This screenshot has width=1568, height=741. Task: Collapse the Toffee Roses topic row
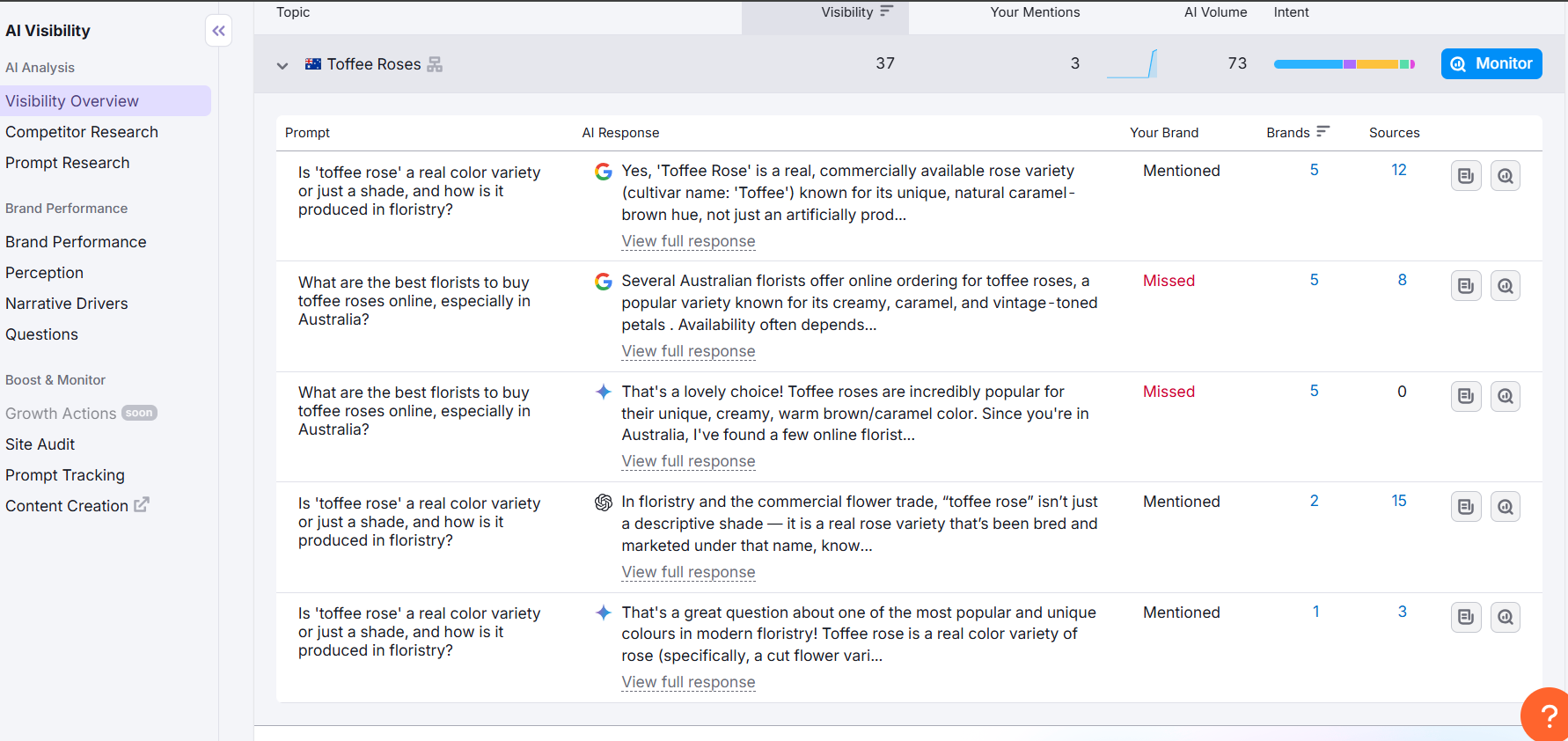(x=282, y=65)
